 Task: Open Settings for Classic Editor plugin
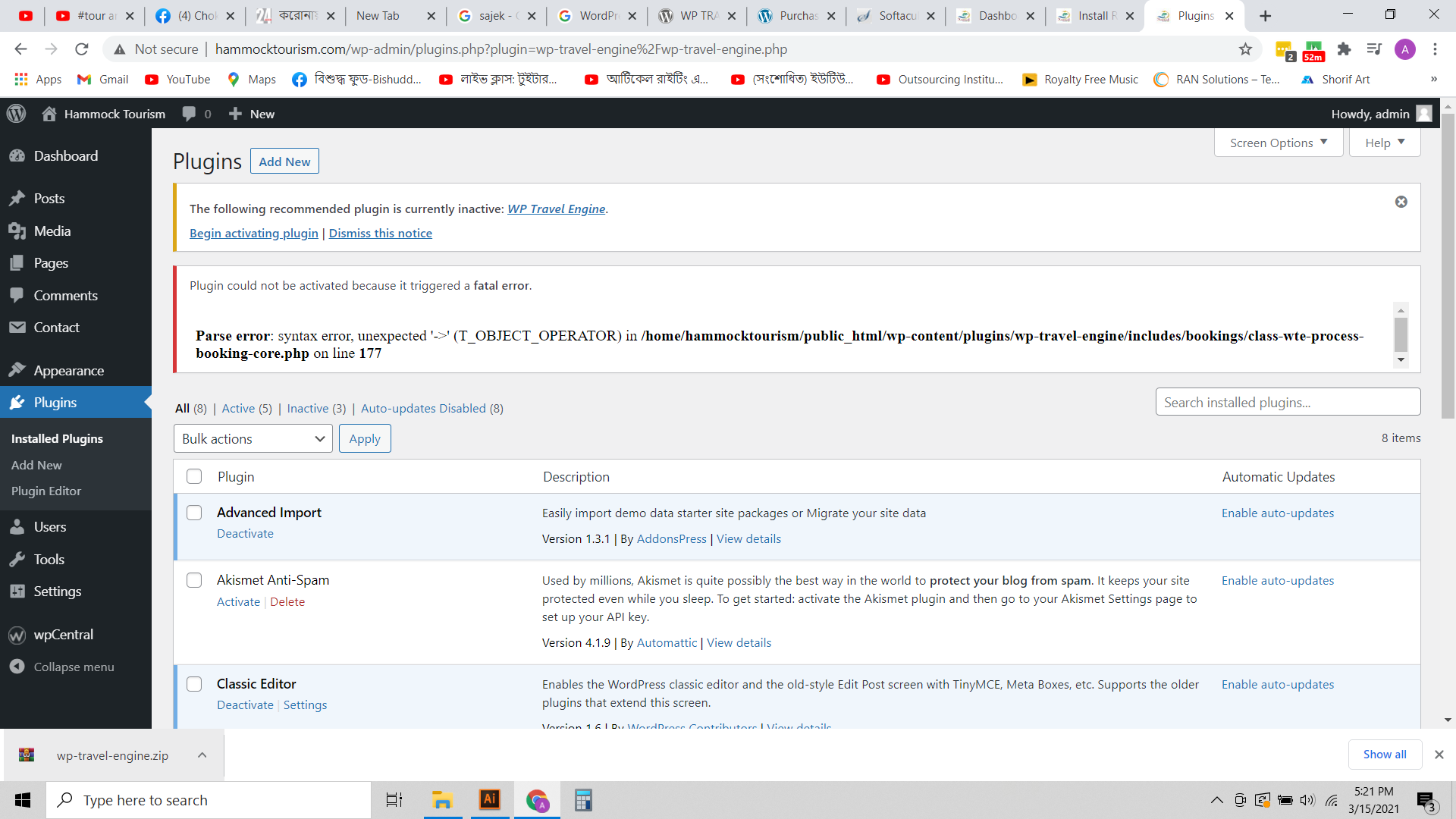(305, 704)
